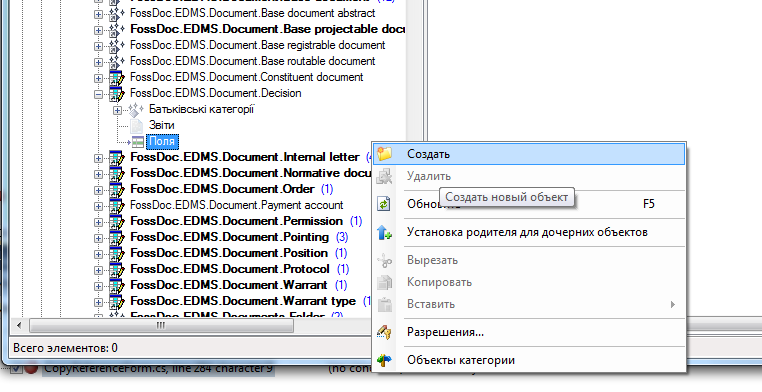Click the icon beside Объекты категории
Image resolution: width=762 pixels, height=392 pixels.
384,360
